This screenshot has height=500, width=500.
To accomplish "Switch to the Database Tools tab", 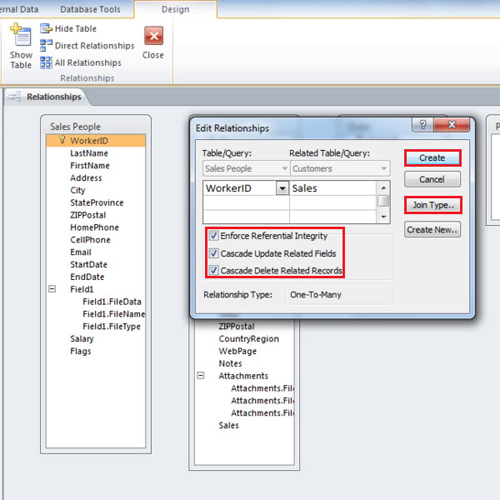I will (x=90, y=9).
